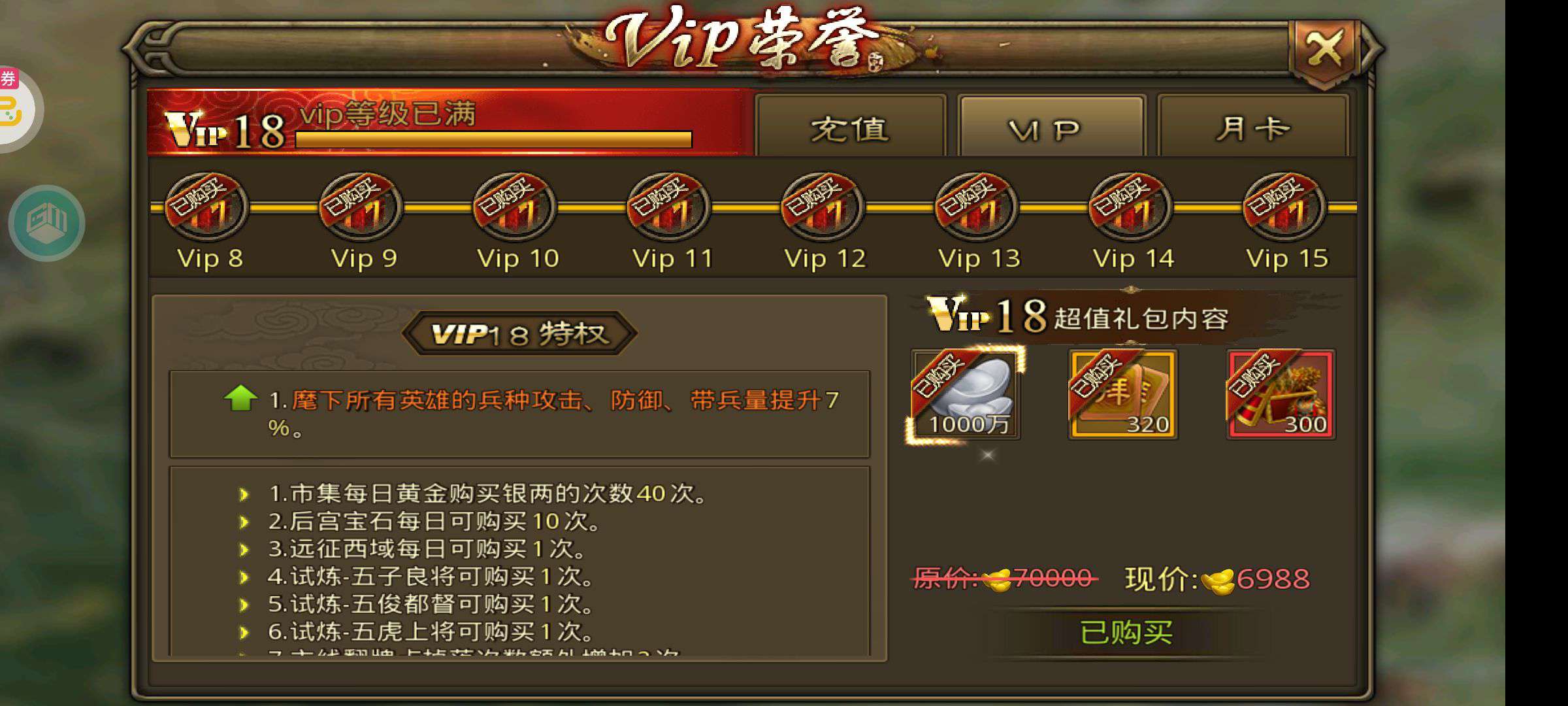Switch to the VIP tab
The height and width of the screenshot is (706, 1568).
1051,127
